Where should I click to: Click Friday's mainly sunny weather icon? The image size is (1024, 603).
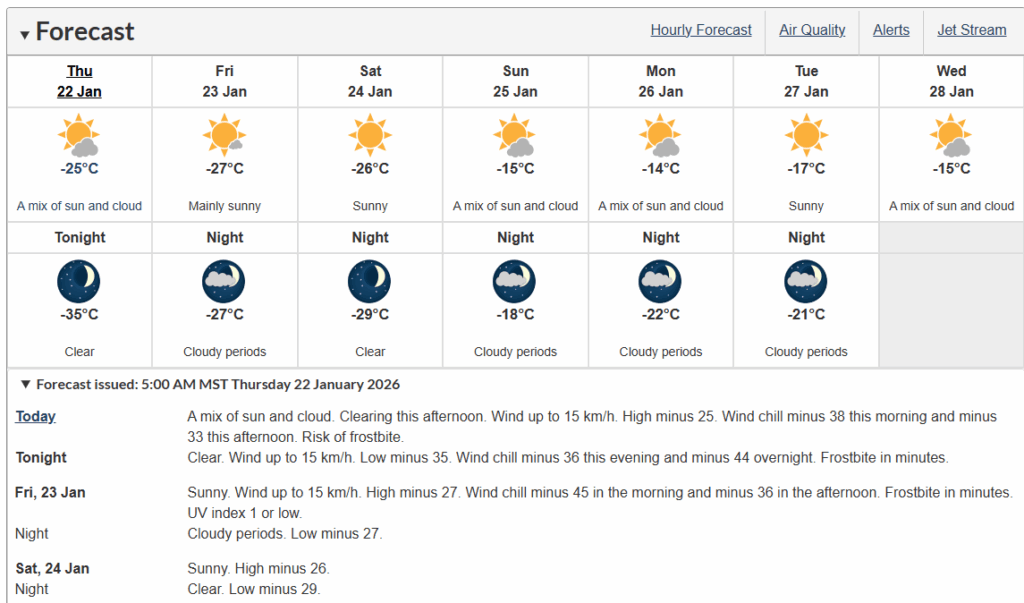tap(224, 135)
